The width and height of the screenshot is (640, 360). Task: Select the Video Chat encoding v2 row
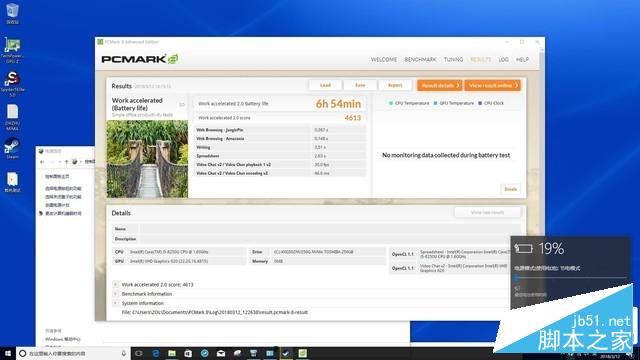pyautogui.click(x=280, y=173)
